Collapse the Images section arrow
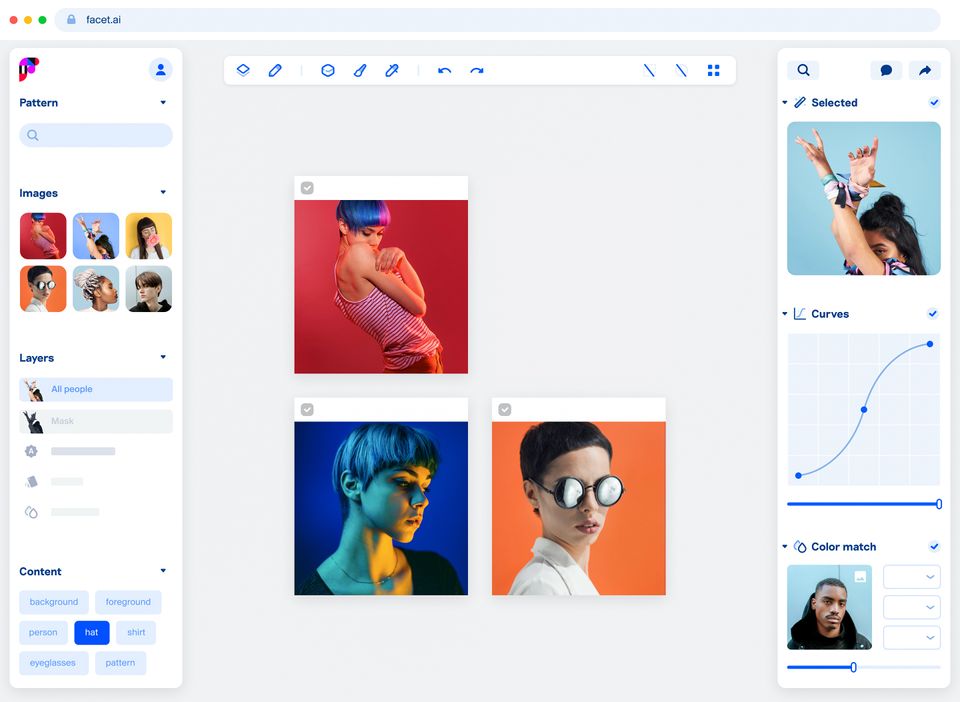The height and width of the screenshot is (702, 960). pos(163,192)
